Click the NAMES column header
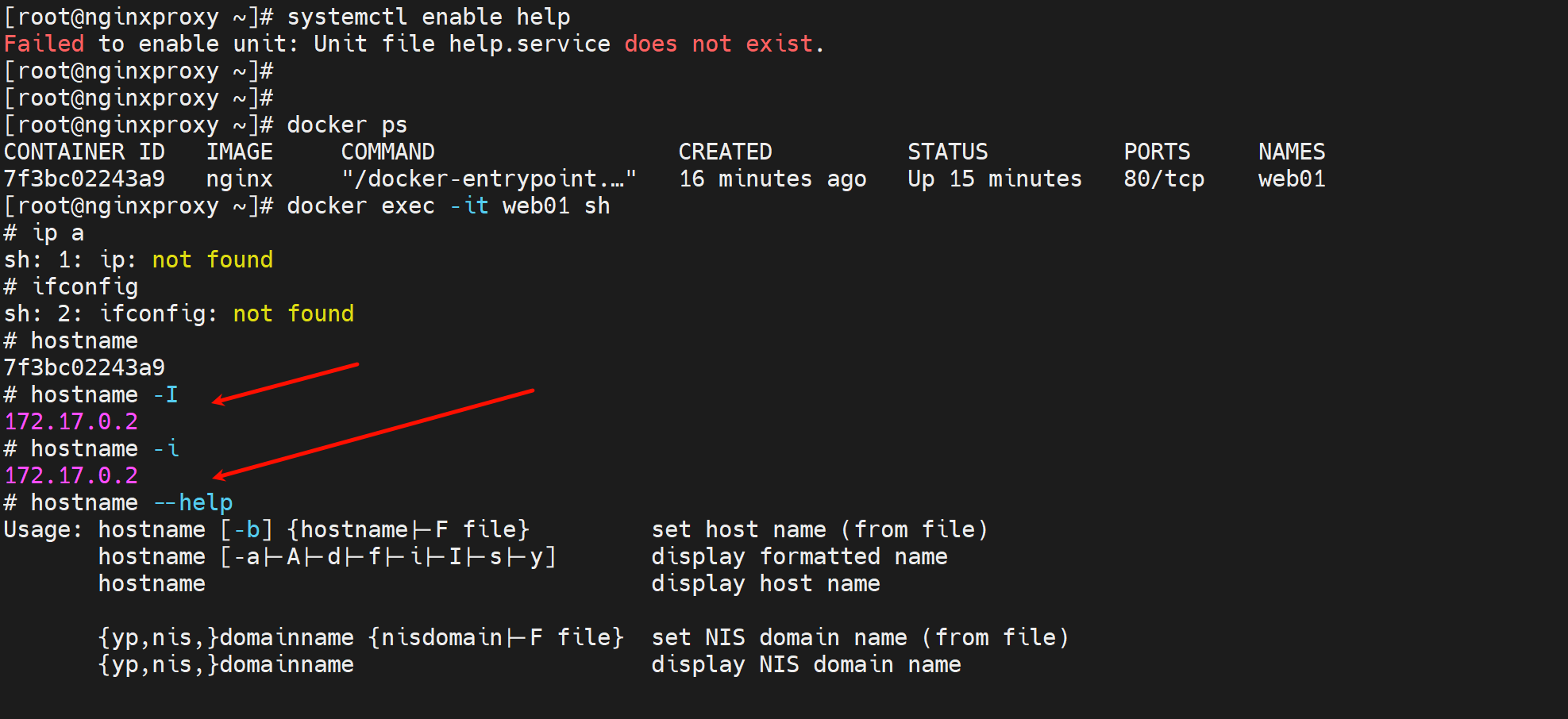Screen dimensions: 1568x719 [x=1291, y=152]
